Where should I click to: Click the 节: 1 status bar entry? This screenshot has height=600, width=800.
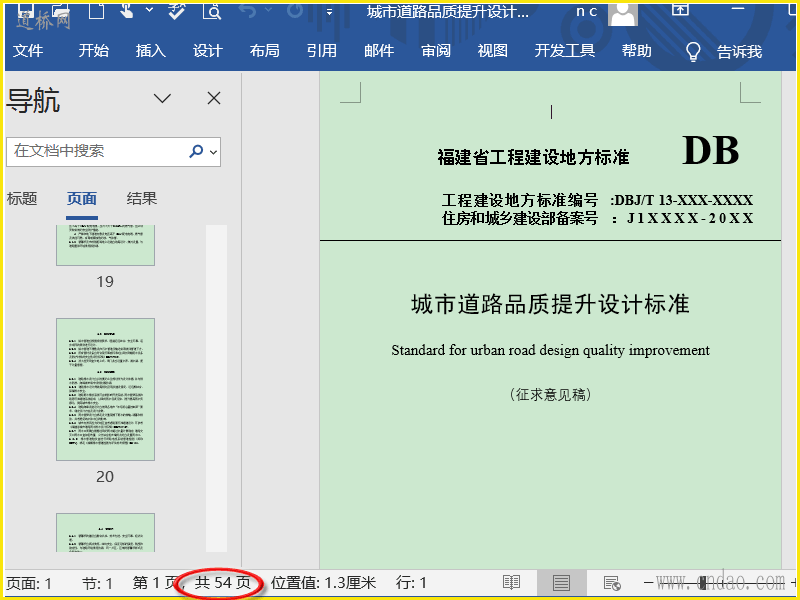(97, 583)
